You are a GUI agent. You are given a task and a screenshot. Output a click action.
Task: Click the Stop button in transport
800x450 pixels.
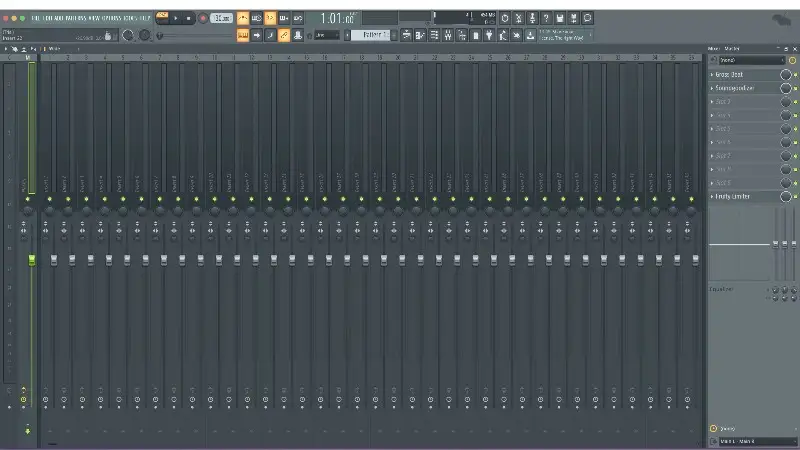(189, 18)
